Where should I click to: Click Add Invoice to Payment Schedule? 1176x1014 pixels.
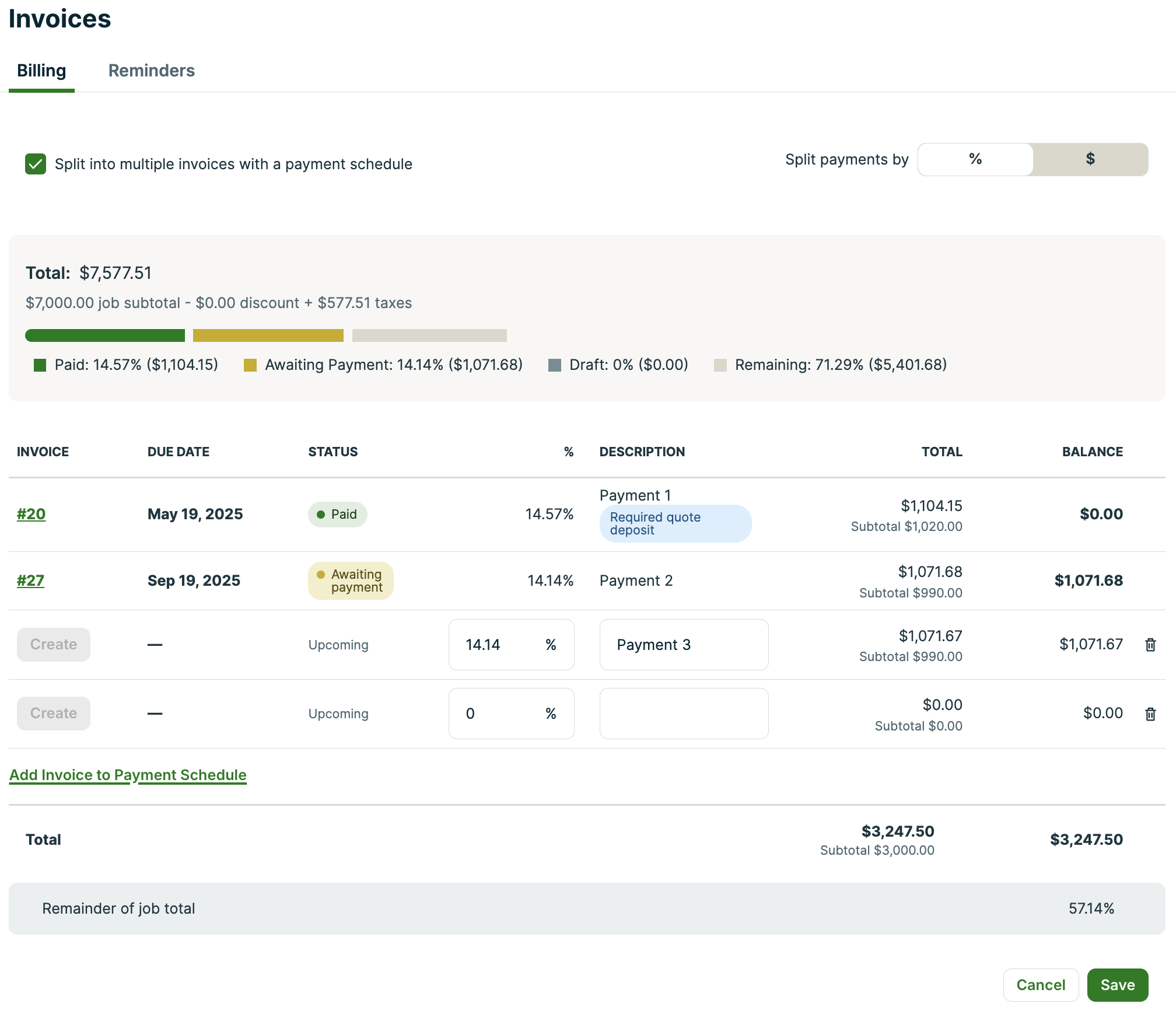point(128,775)
